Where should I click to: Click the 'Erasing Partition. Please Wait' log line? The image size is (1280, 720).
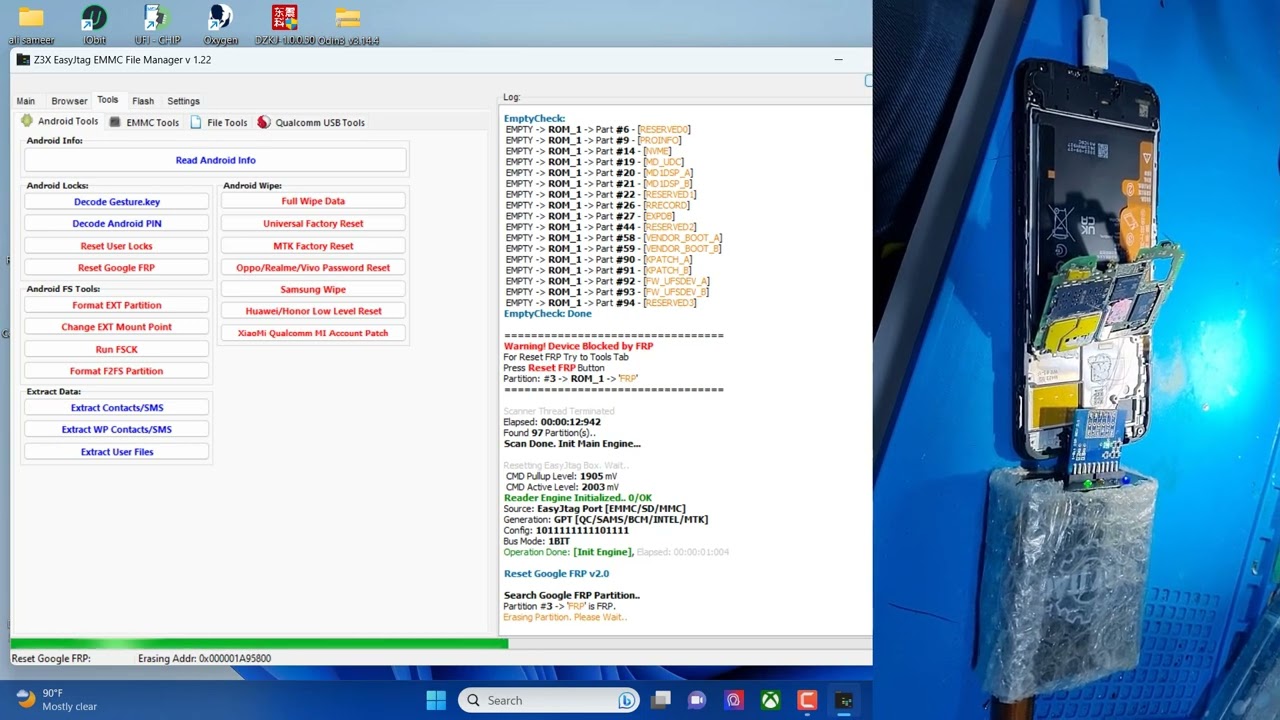pyautogui.click(x=565, y=617)
